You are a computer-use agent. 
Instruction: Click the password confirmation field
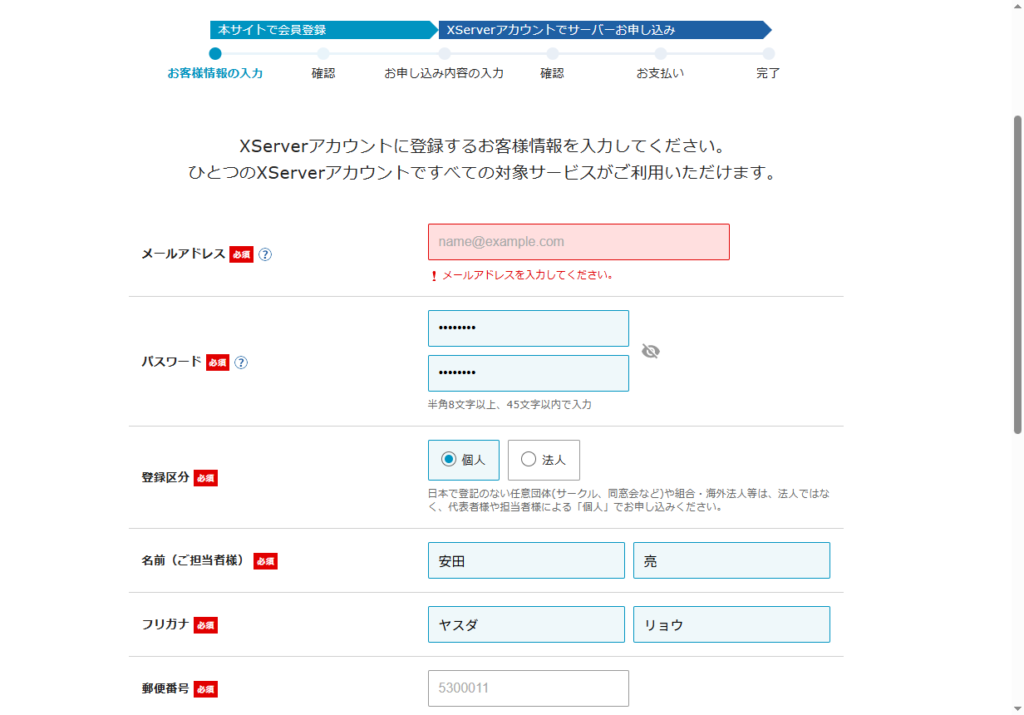pyautogui.click(x=528, y=373)
